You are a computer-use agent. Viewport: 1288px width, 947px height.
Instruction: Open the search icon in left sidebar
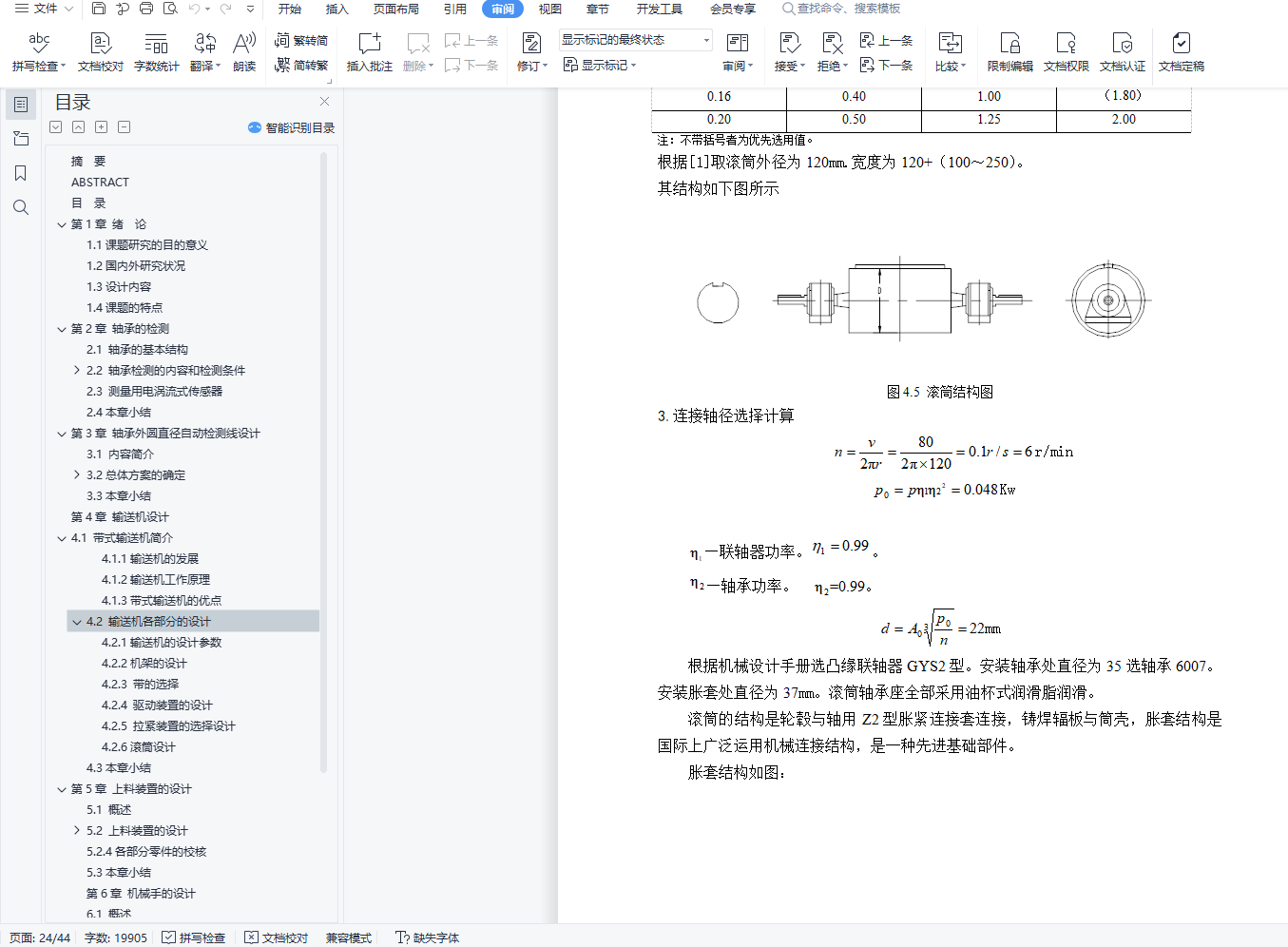pos(21,207)
